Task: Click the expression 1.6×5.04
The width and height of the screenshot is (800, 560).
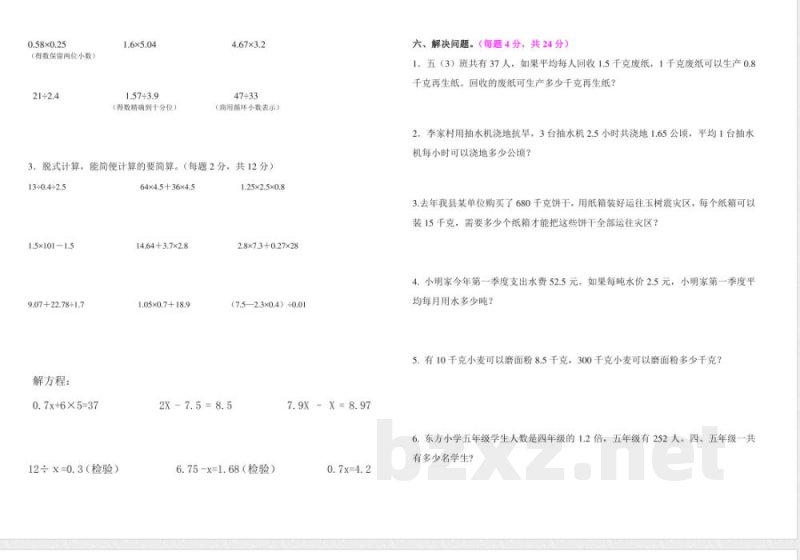Action: pos(139,44)
